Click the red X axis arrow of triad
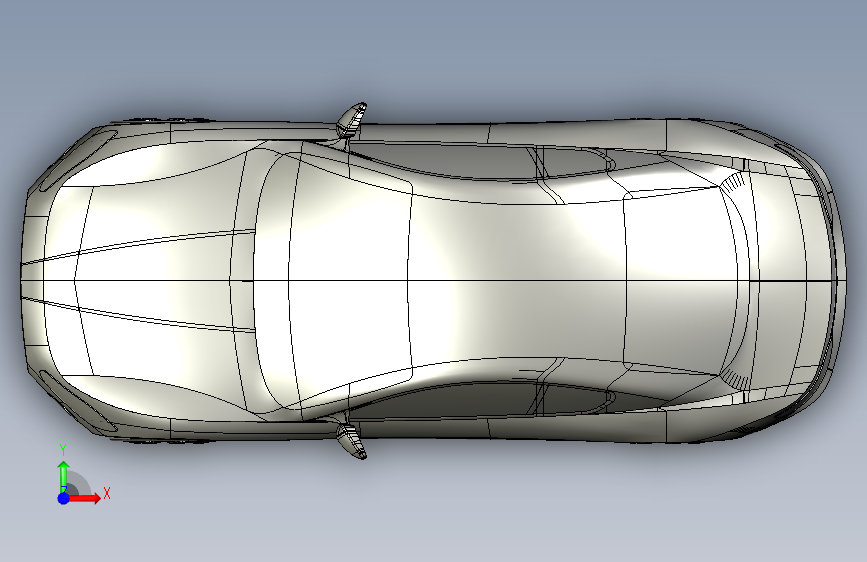The height and width of the screenshot is (562, 867). point(85,498)
